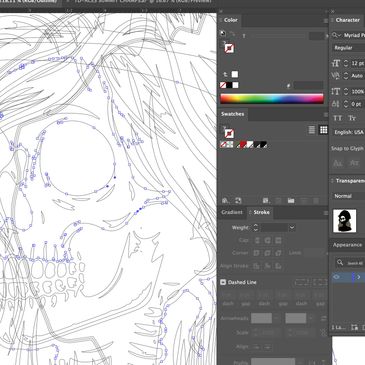Screen dimensions: 365x365
Task: Toggle the All Caps TT button
Action: tap(337, 118)
